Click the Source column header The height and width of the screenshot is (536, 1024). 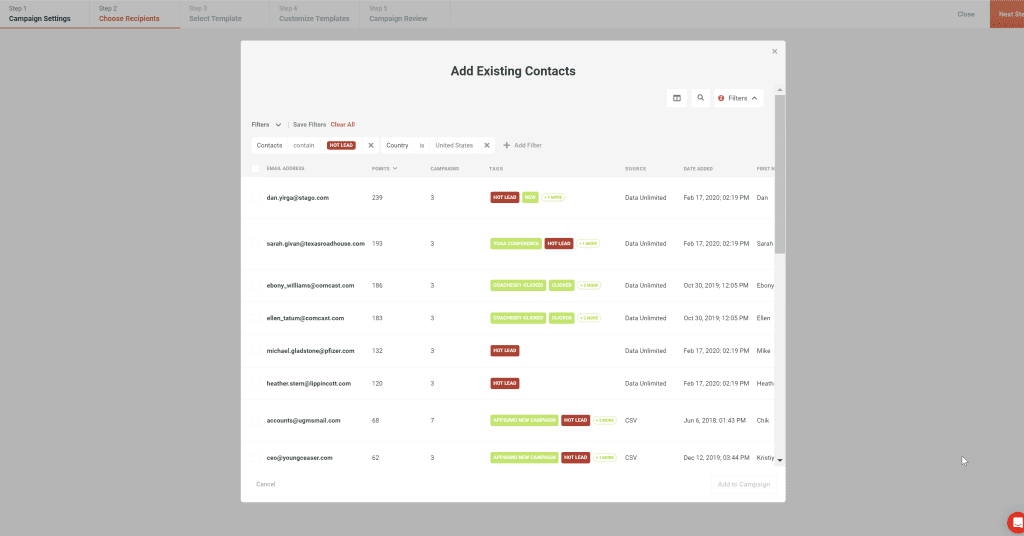(635, 168)
